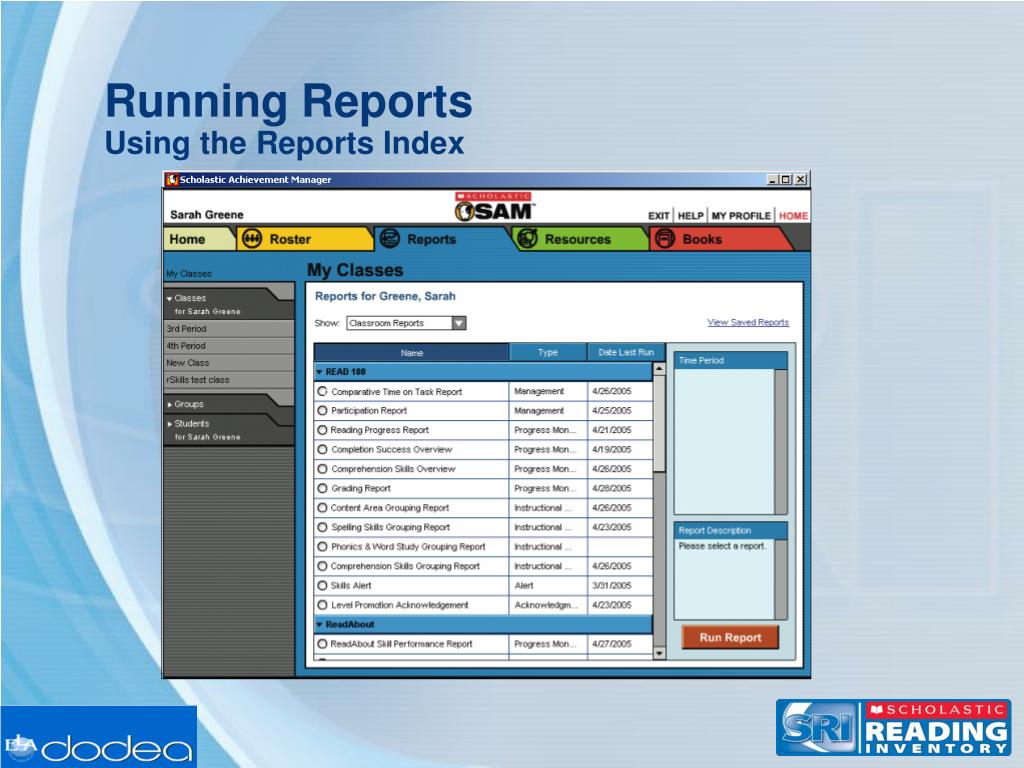1024x768 pixels.
Task: Select Comprehension Skills Grouping Report radio
Action: (322, 566)
